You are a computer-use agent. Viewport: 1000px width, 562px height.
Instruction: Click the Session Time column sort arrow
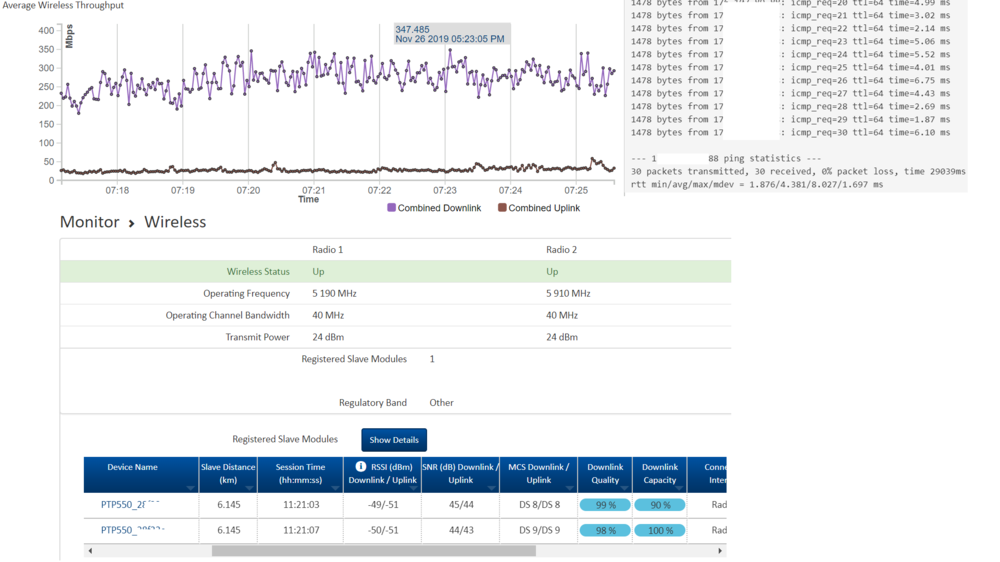335,488
